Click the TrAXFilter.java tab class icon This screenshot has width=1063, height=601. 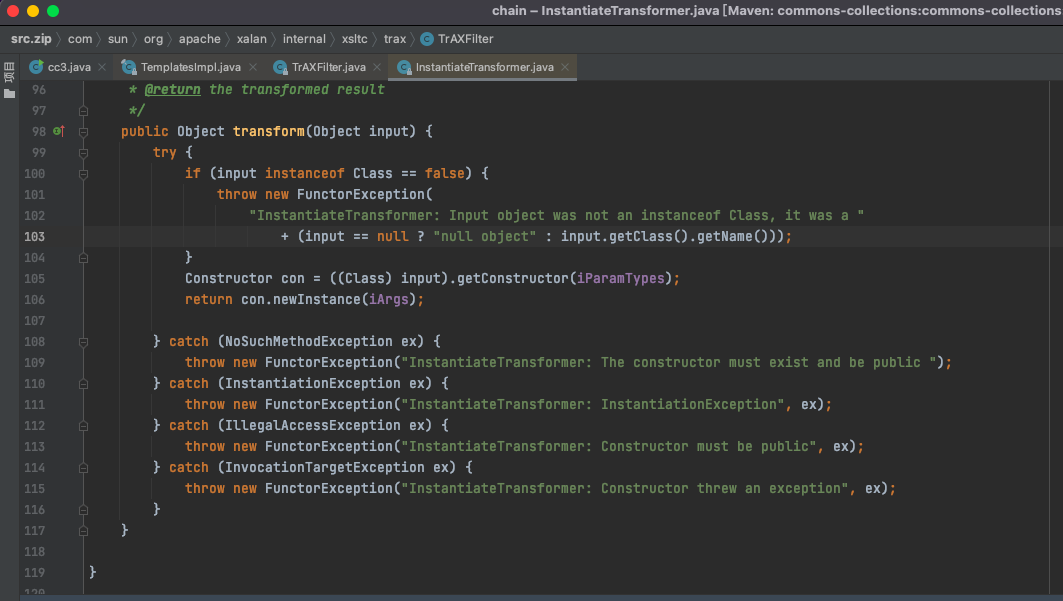pyautogui.click(x=280, y=67)
